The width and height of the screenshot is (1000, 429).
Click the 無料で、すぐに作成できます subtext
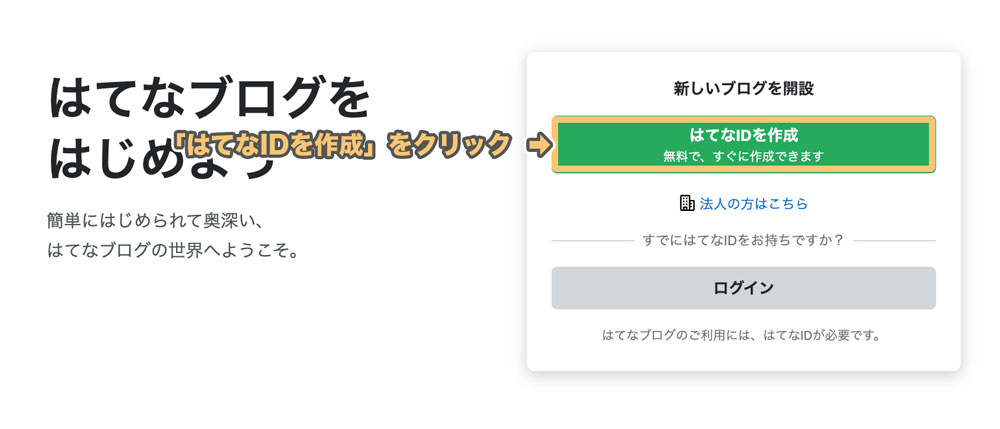tap(743, 156)
